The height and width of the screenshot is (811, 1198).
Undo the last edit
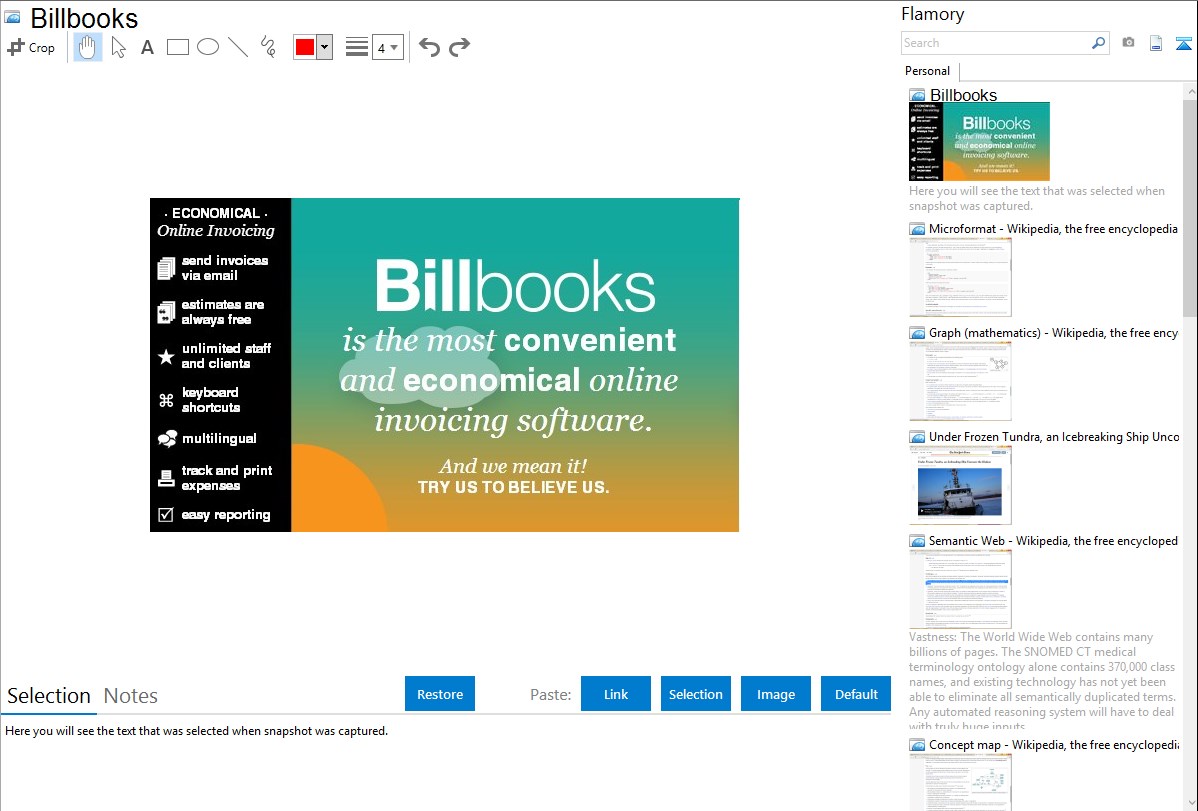tap(429, 47)
